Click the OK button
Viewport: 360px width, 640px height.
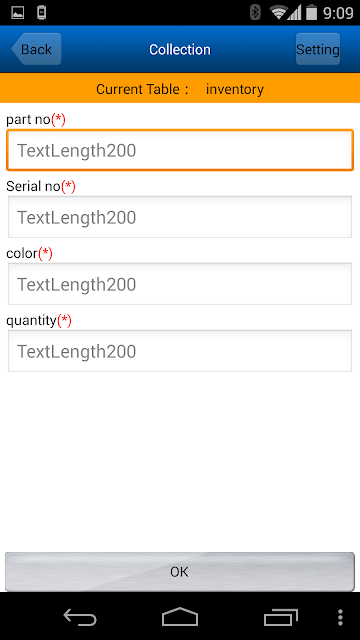pyautogui.click(x=180, y=571)
